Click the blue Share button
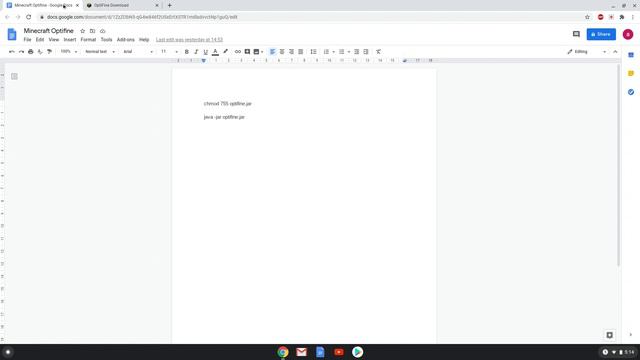This screenshot has width=640, height=360. pos(601,34)
